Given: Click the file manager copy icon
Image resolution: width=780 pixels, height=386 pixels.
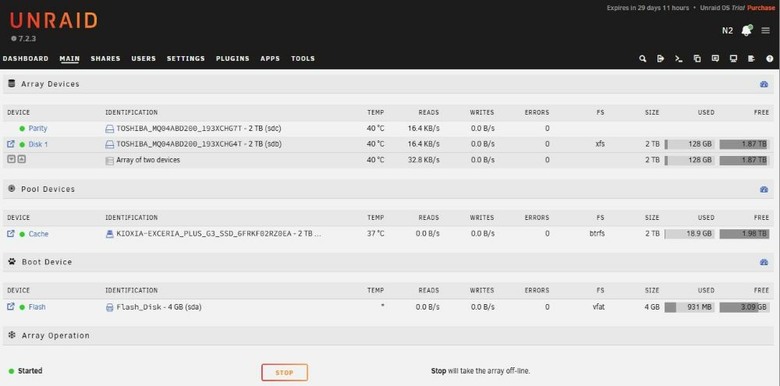Looking at the screenshot, I should coord(697,59).
